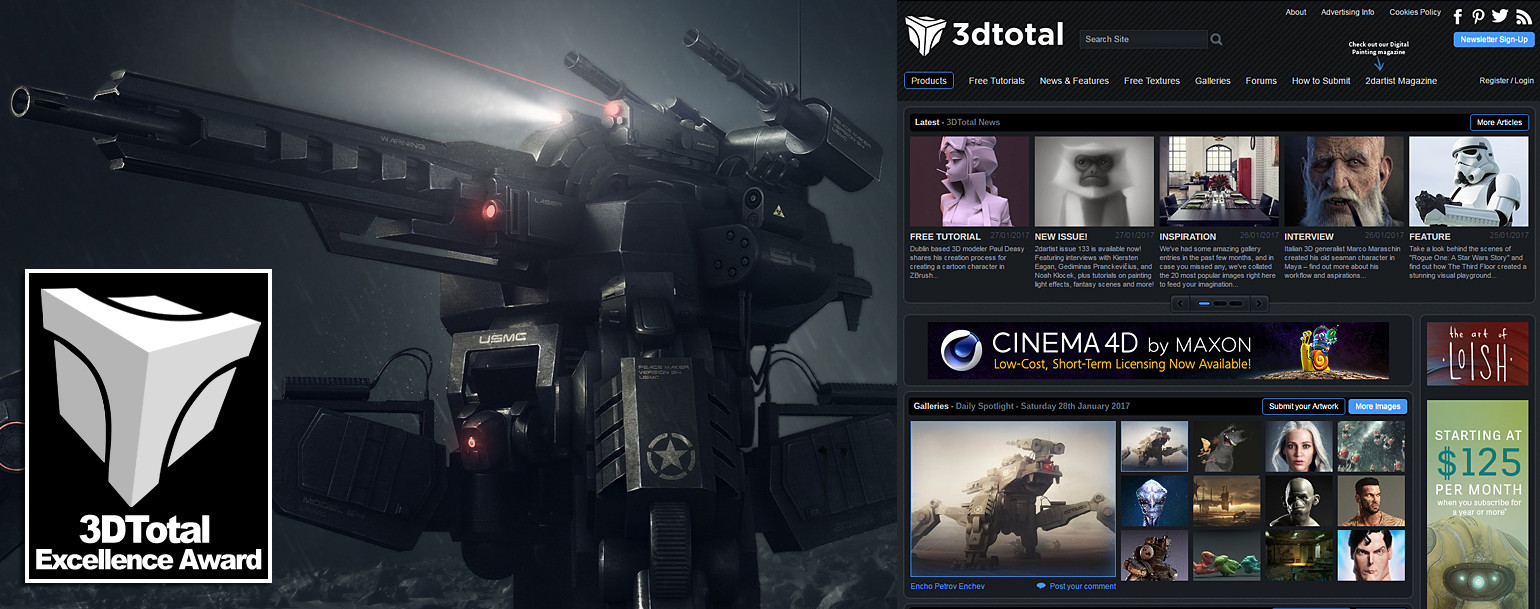Select the red berries thumbnail
The image size is (1540, 609).
point(1371,446)
